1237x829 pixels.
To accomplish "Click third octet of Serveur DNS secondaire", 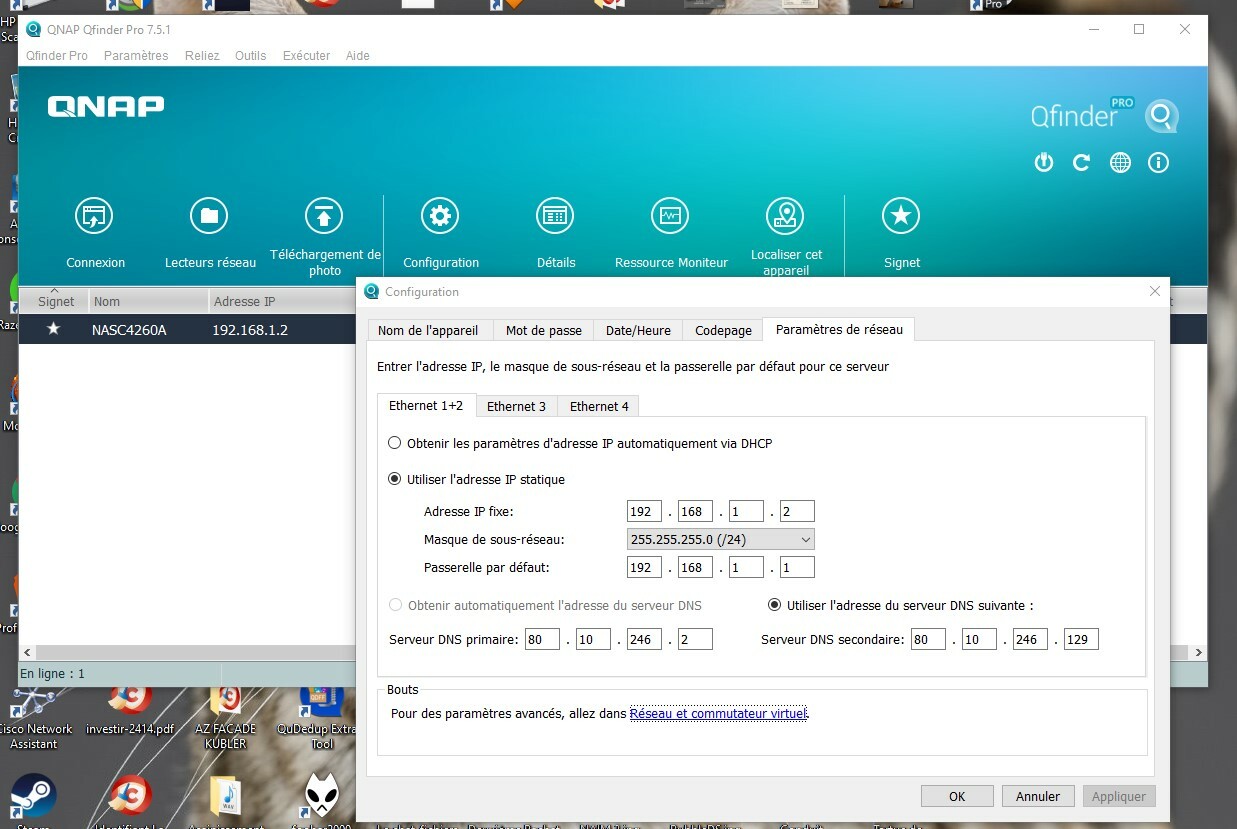I will [x=1030, y=639].
